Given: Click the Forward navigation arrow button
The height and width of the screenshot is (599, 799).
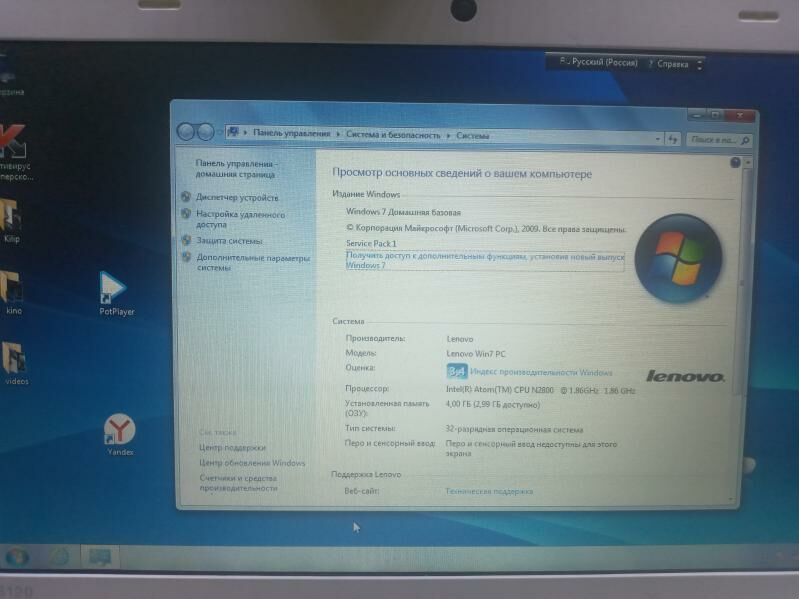Looking at the screenshot, I should pos(205,132).
